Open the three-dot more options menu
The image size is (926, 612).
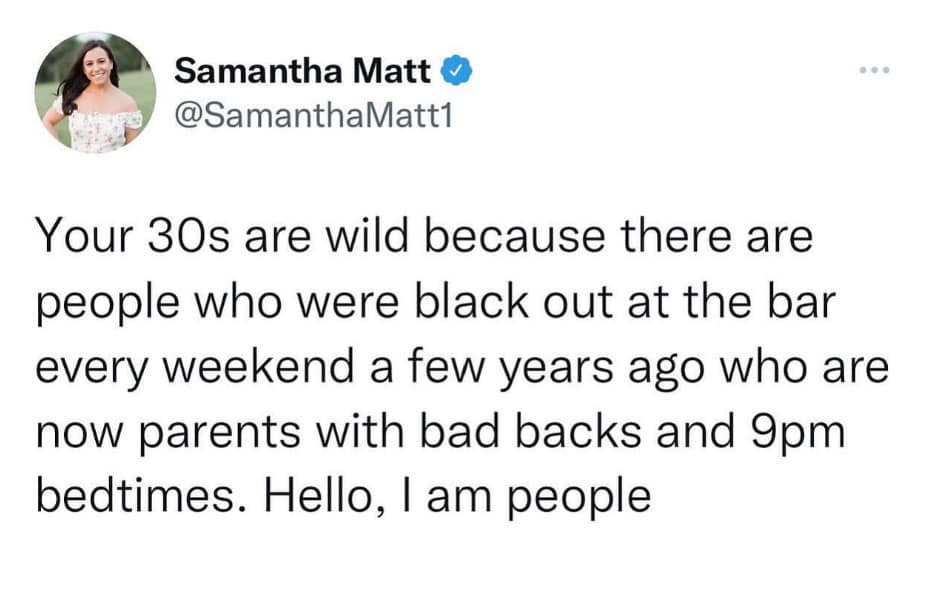(871, 73)
